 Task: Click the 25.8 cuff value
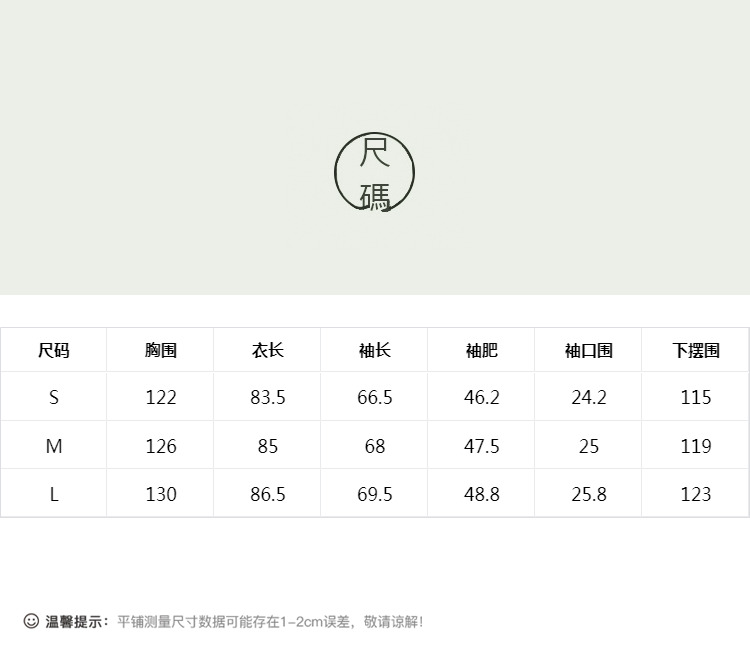589,494
